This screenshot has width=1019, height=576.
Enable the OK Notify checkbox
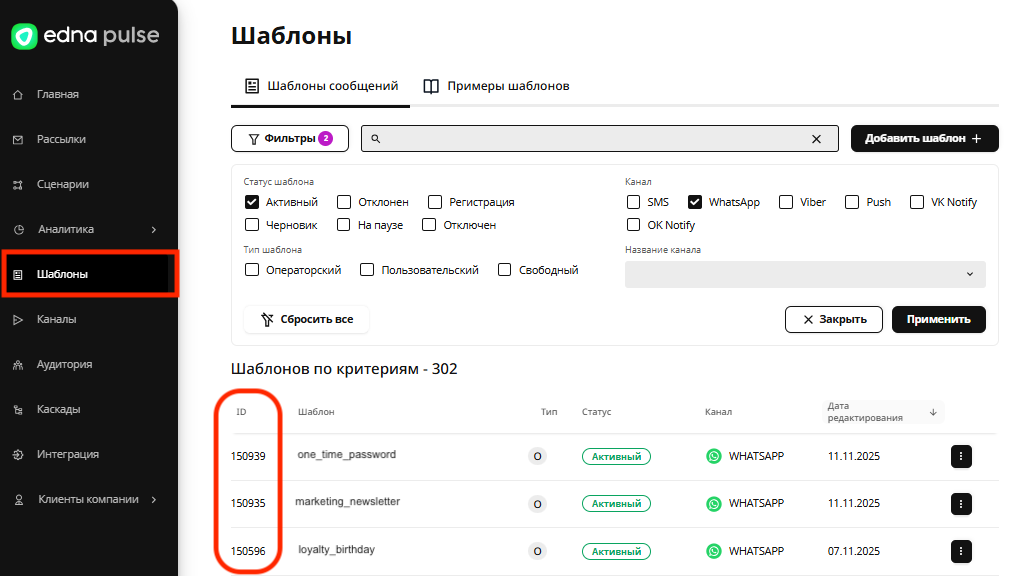[633, 225]
